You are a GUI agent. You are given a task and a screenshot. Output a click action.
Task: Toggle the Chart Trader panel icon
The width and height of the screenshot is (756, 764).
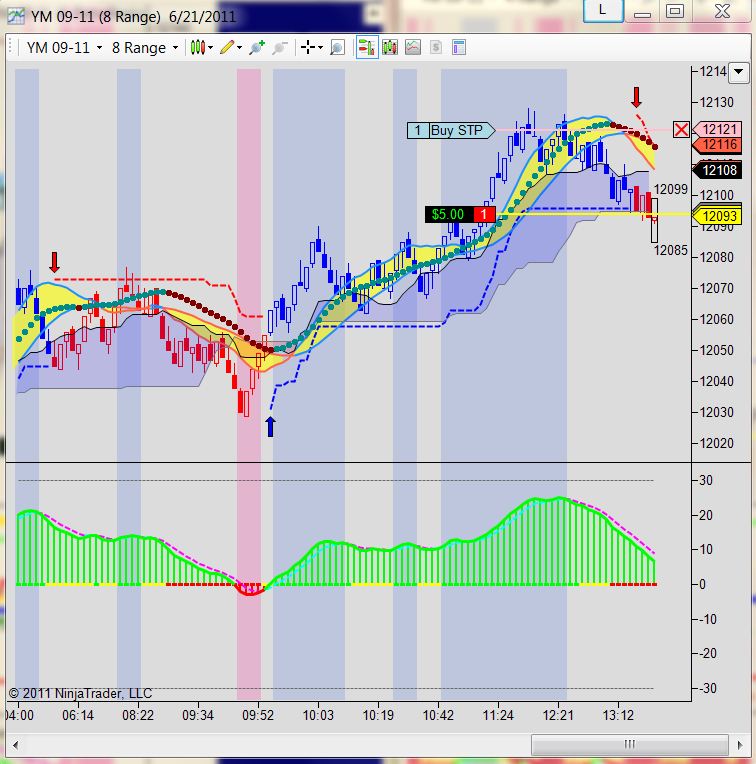(367, 47)
